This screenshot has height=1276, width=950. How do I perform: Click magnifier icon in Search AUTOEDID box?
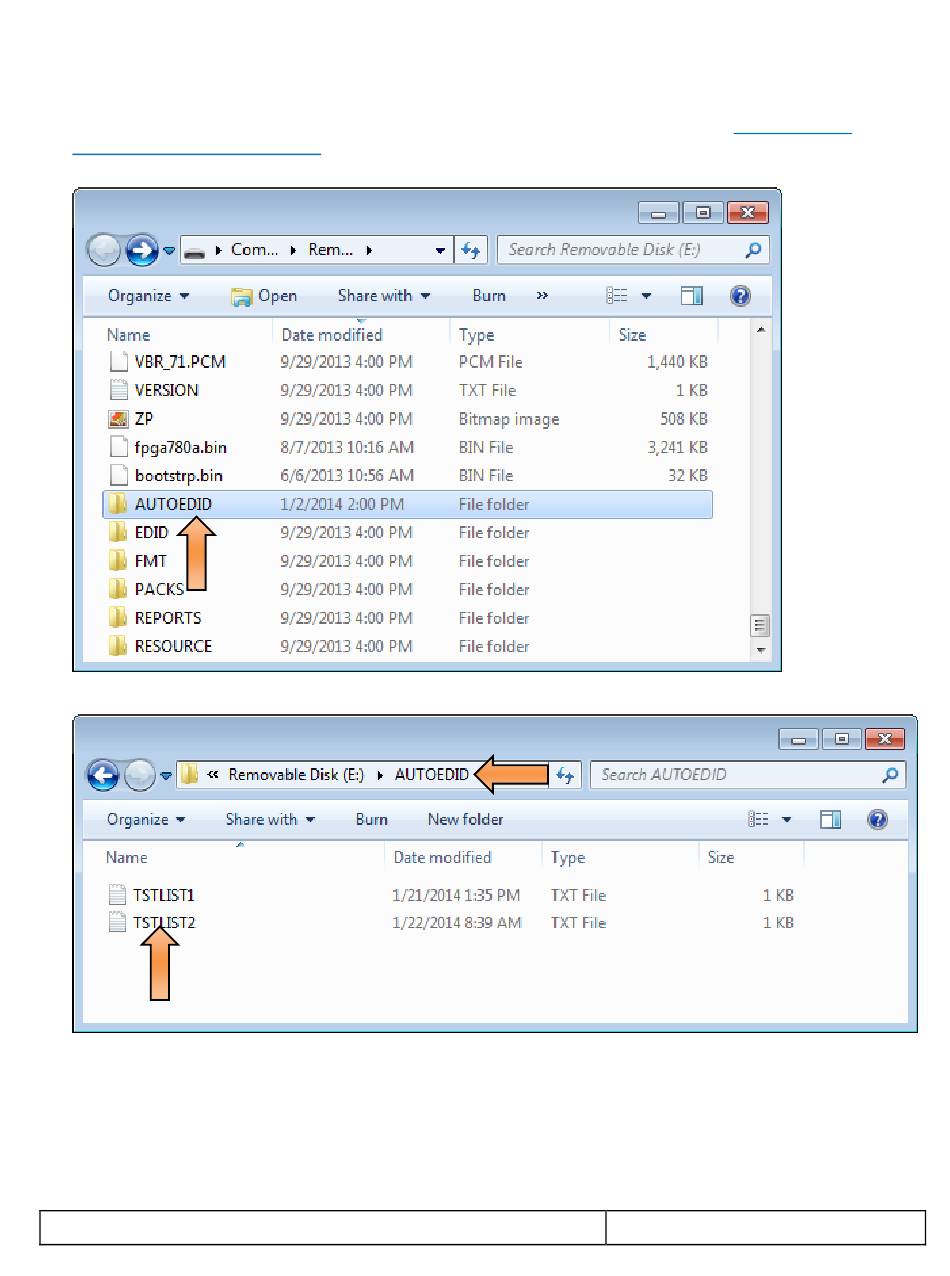890,774
